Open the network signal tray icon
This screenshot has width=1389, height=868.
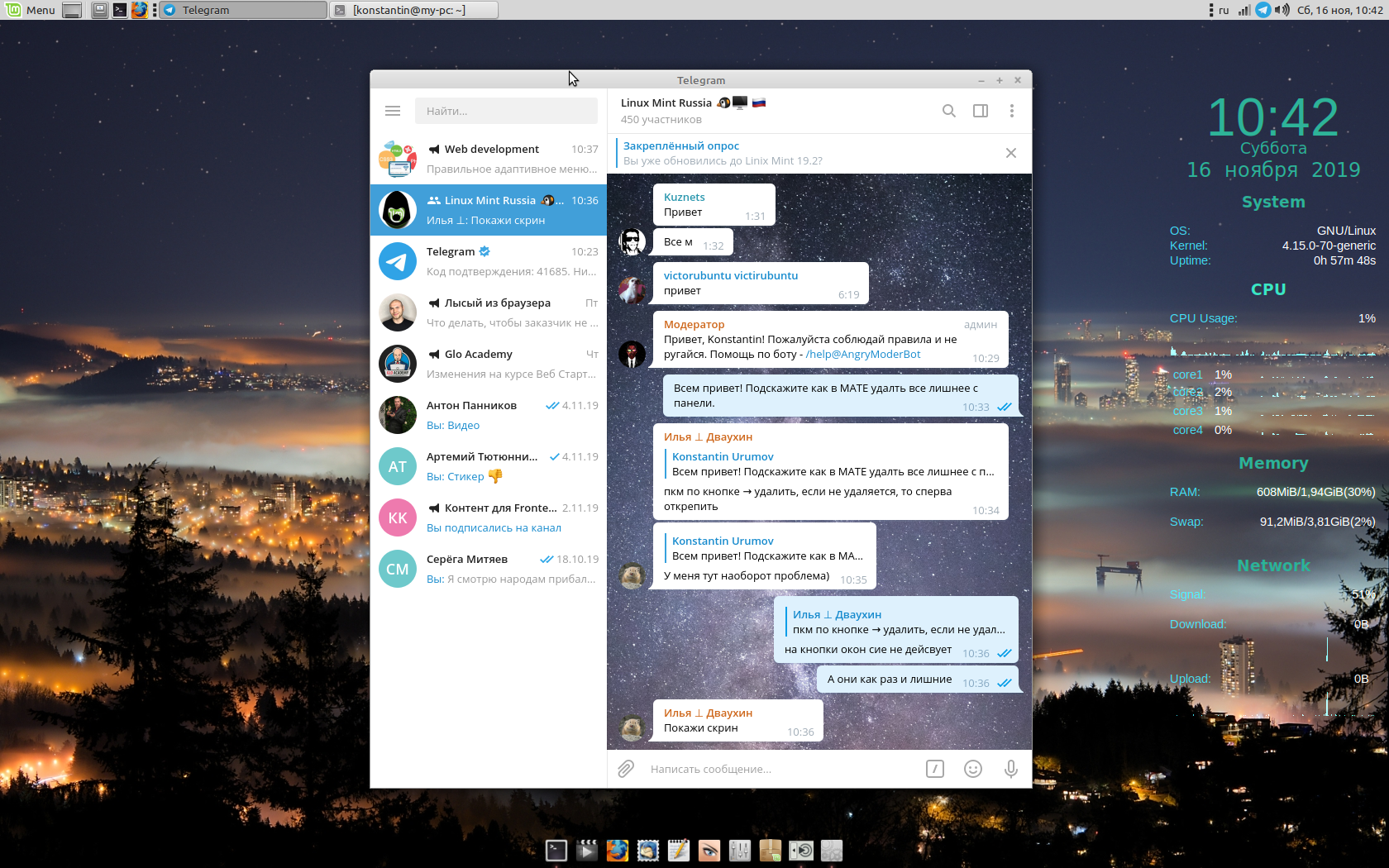(1244, 10)
